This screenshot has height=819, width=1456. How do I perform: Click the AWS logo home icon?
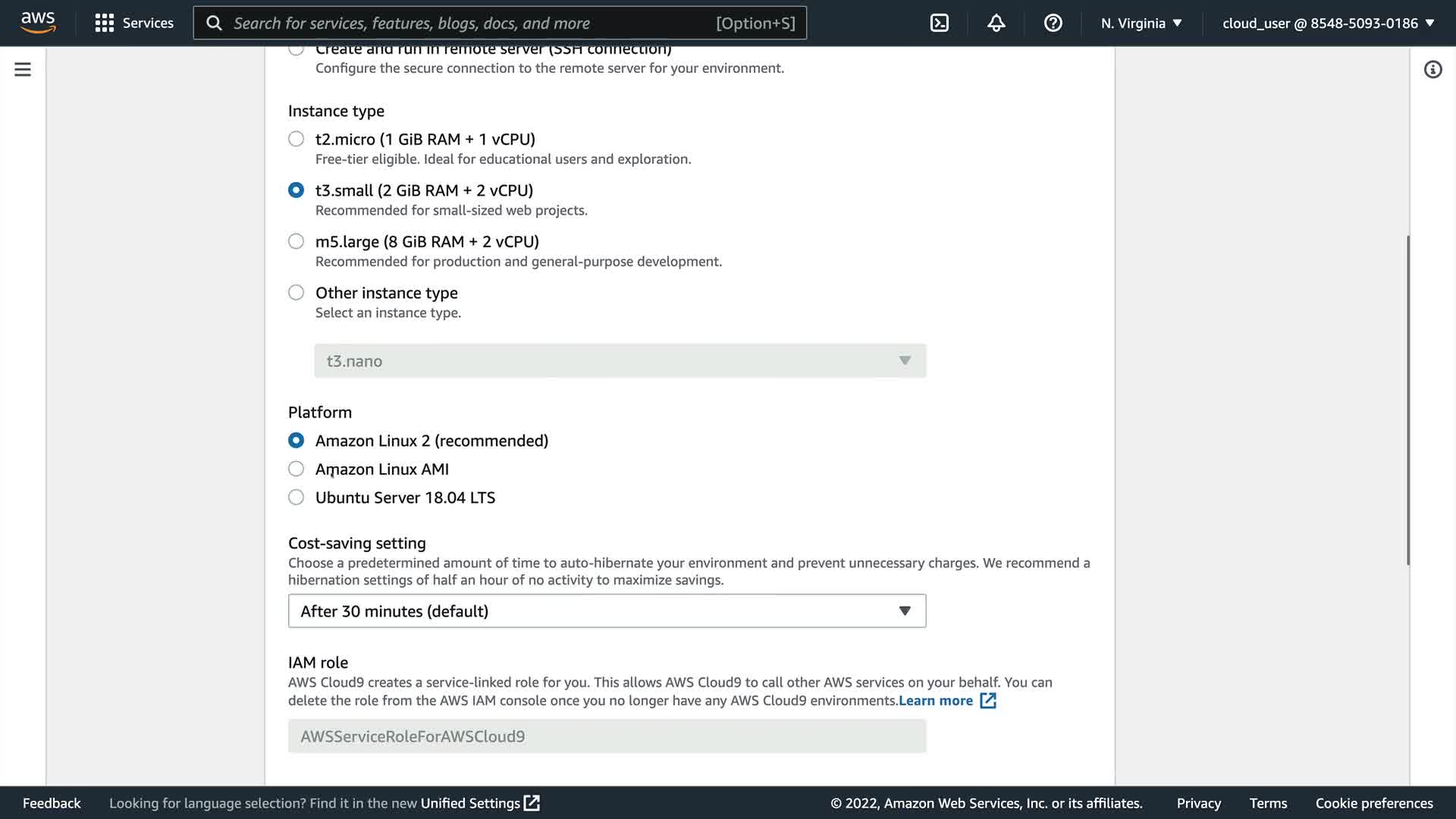(x=38, y=23)
